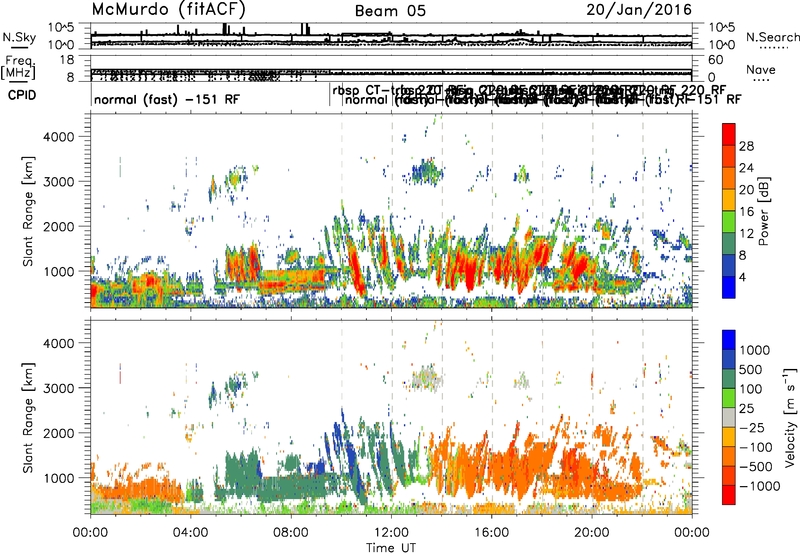The width and height of the screenshot is (800, 554).
Task: Click the CPID row label
Action: 22,95
